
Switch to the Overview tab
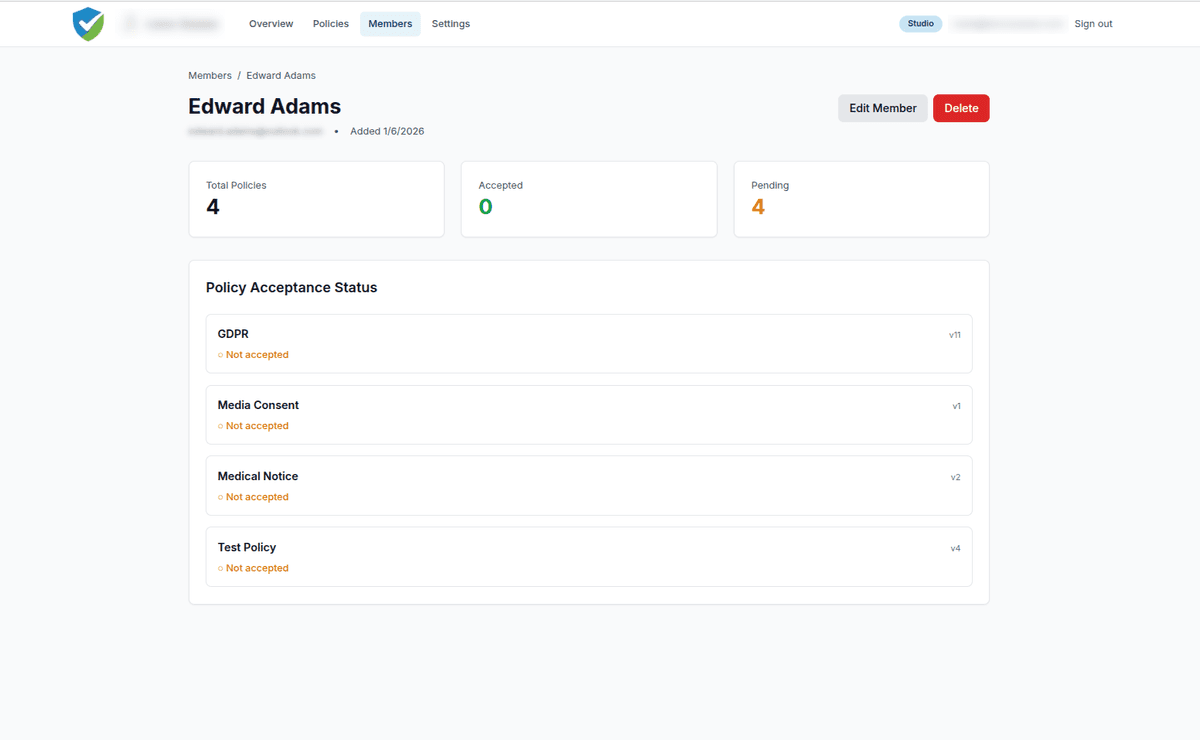(271, 23)
